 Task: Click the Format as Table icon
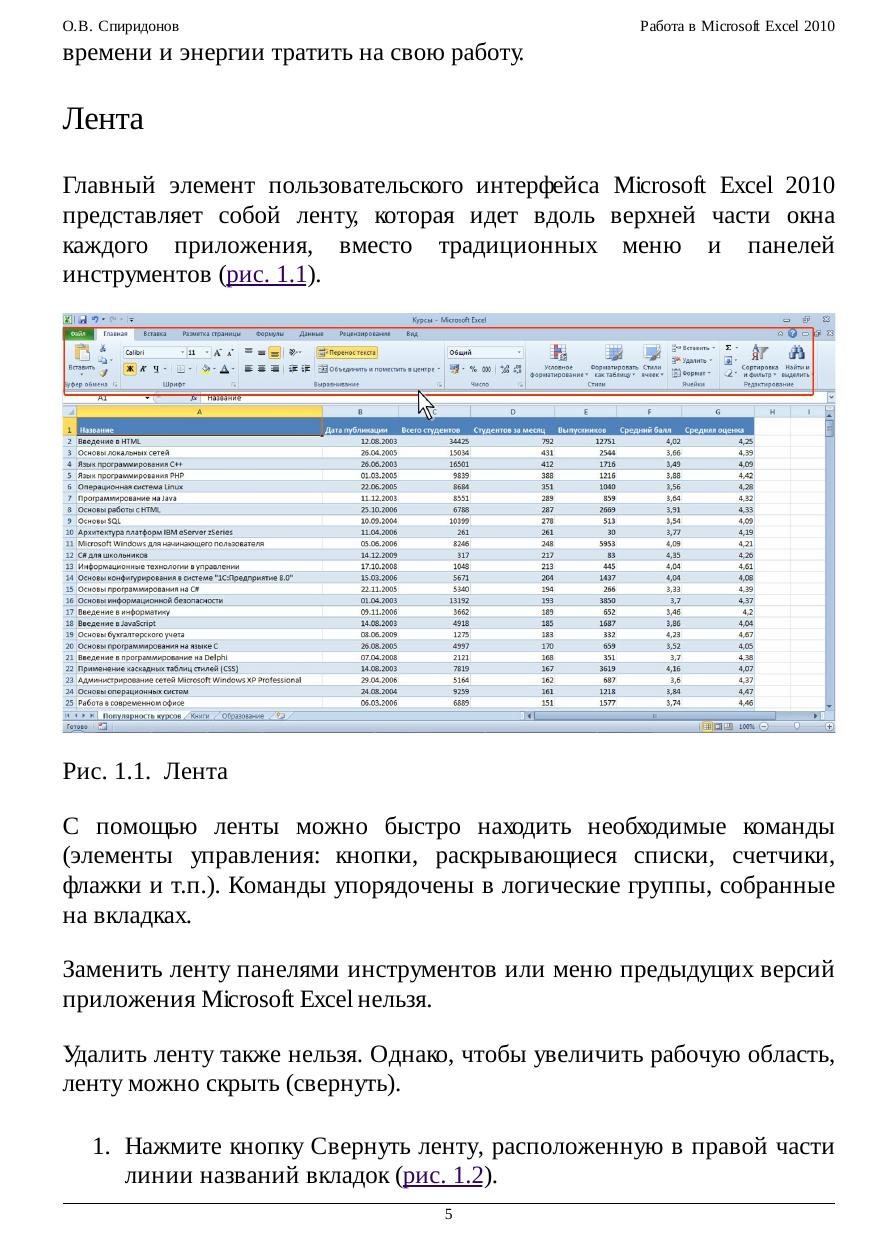[614, 353]
